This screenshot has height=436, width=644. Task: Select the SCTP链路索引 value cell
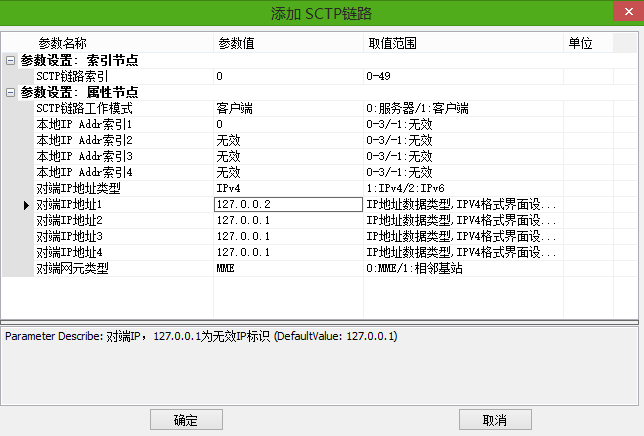click(287, 76)
